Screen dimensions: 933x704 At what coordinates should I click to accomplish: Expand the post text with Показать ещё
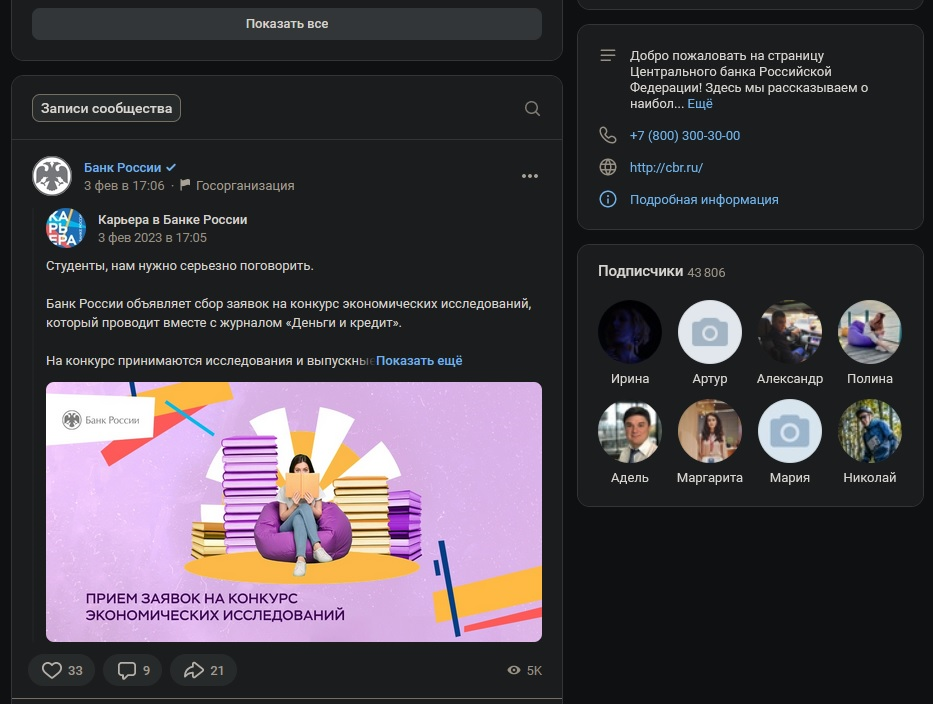click(x=419, y=361)
